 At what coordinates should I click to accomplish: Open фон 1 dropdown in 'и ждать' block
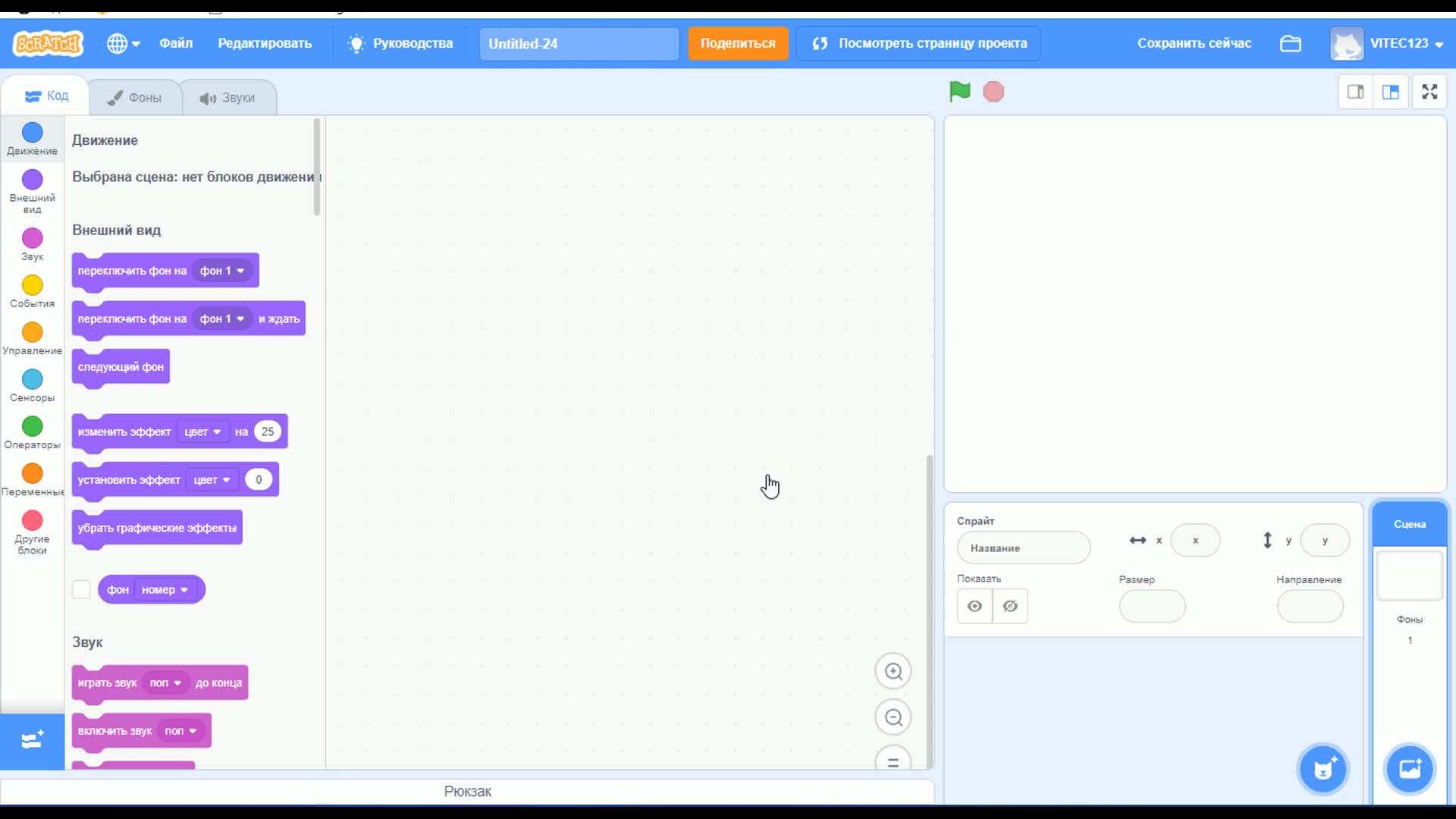(221, 318)
